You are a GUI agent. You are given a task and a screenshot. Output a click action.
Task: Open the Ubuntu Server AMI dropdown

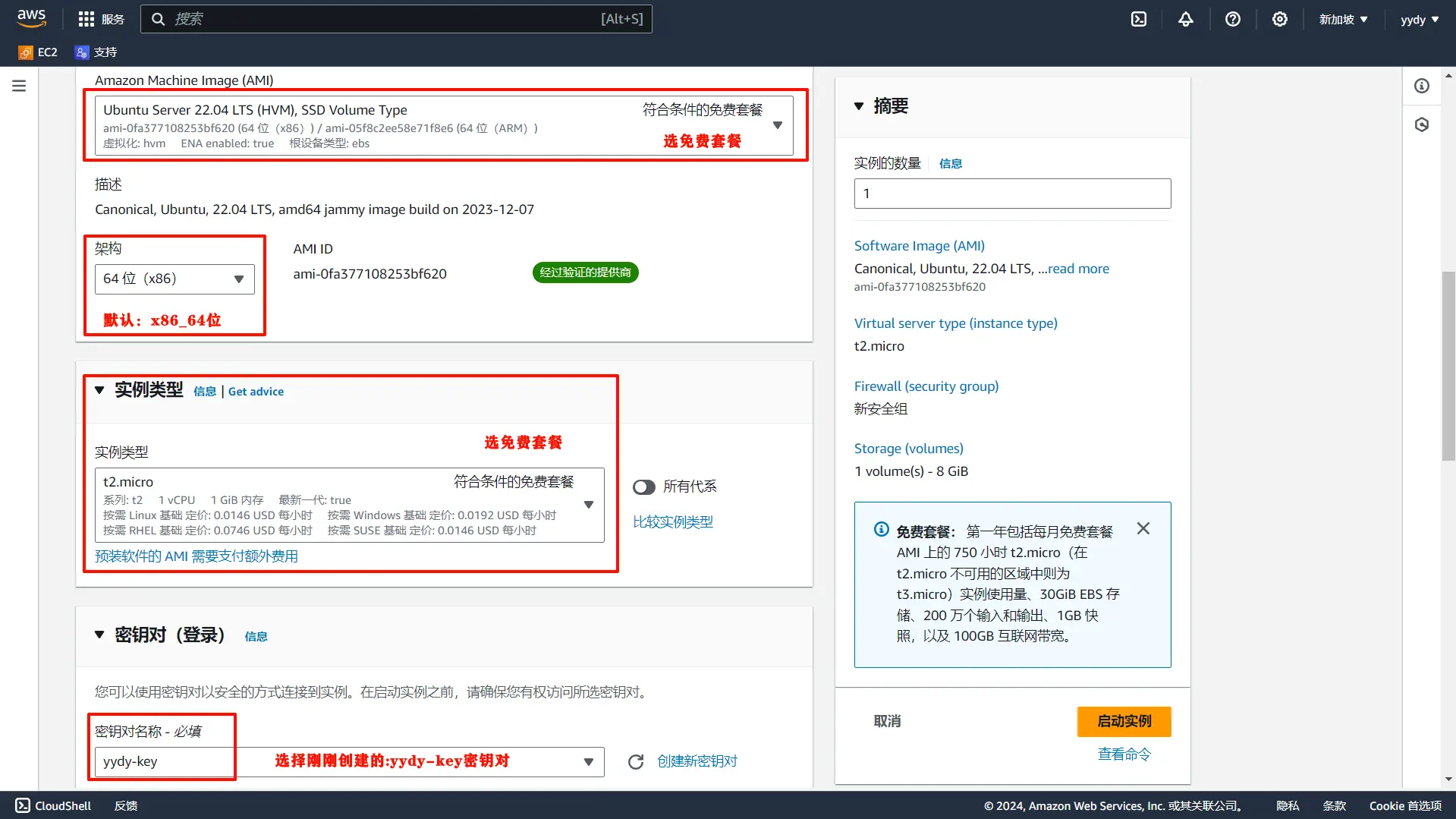click(x=444, y=125)
